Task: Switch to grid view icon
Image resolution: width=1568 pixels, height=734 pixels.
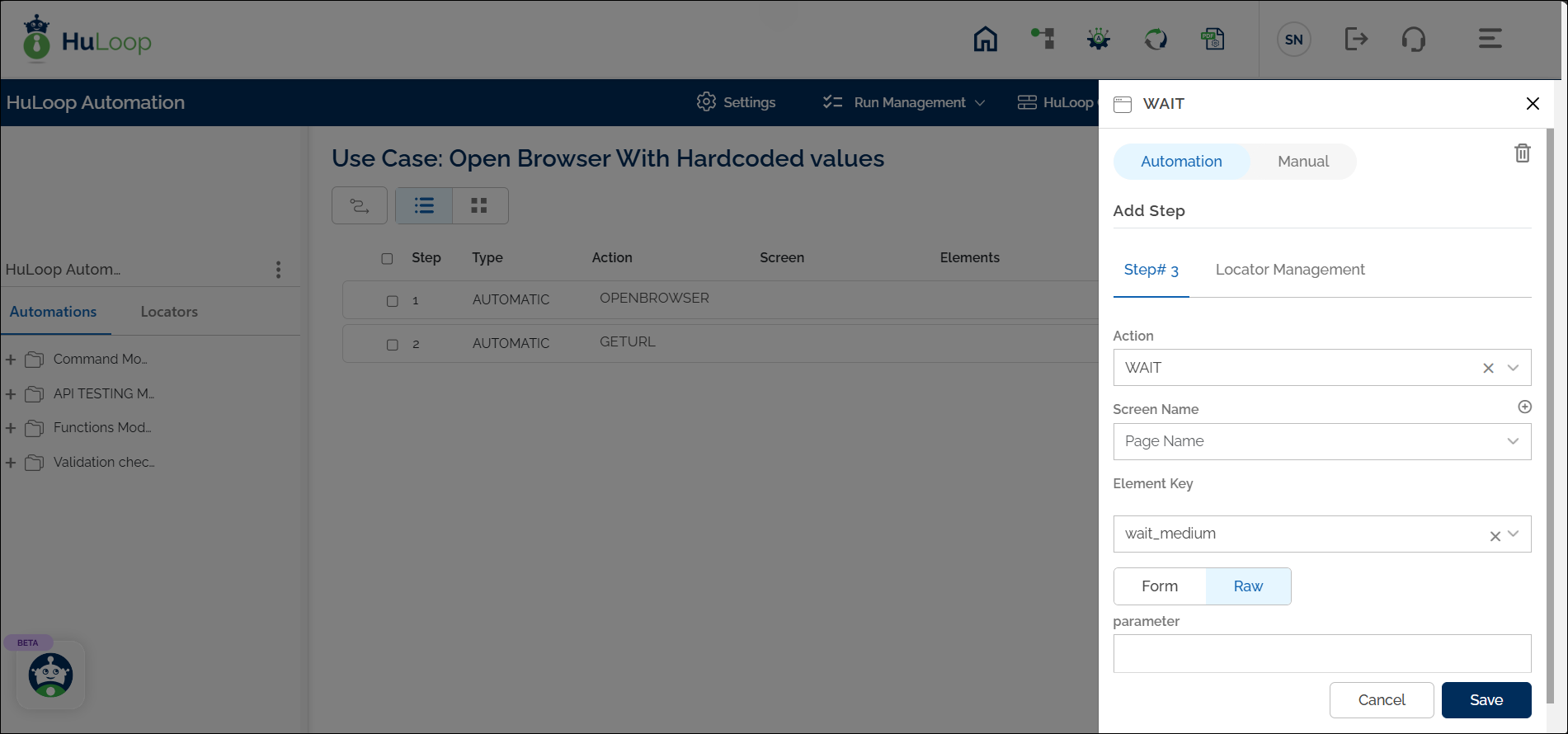Action: (479, 205)
